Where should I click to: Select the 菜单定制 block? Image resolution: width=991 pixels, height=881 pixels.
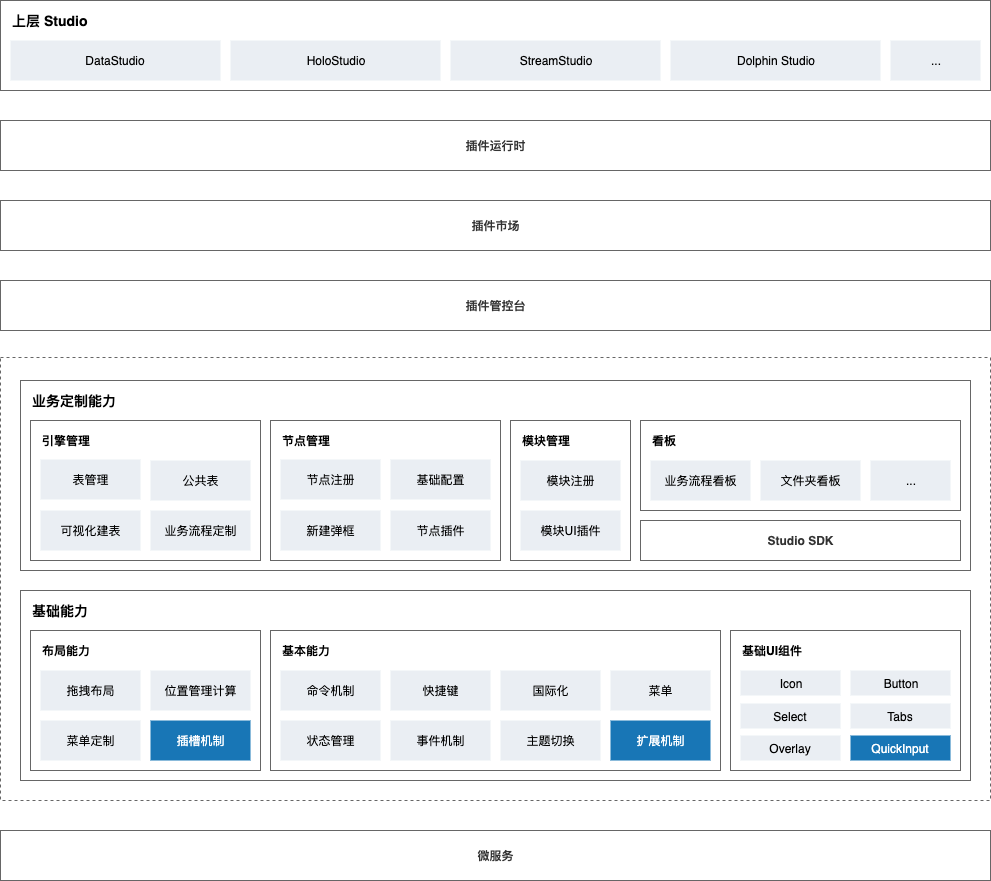coord(90,740)
